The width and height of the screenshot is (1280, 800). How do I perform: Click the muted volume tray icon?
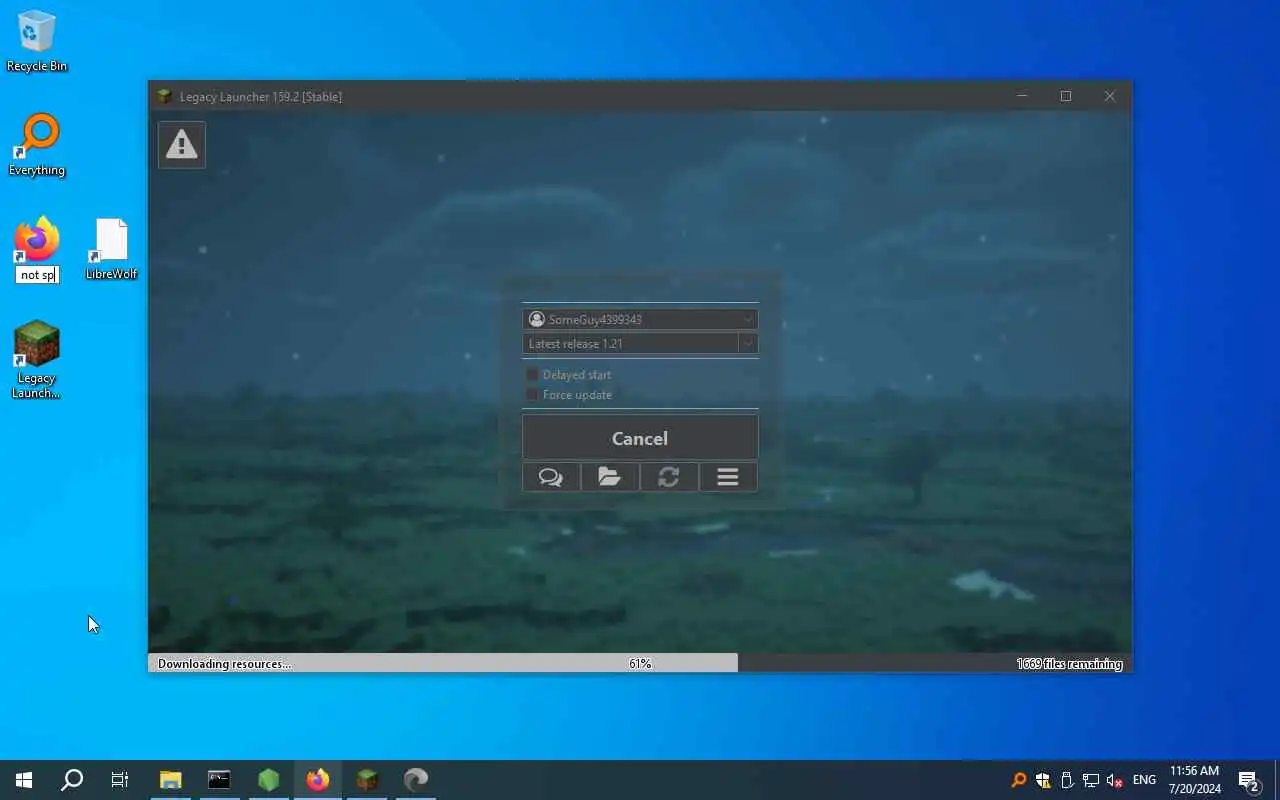click(1115, 780)
